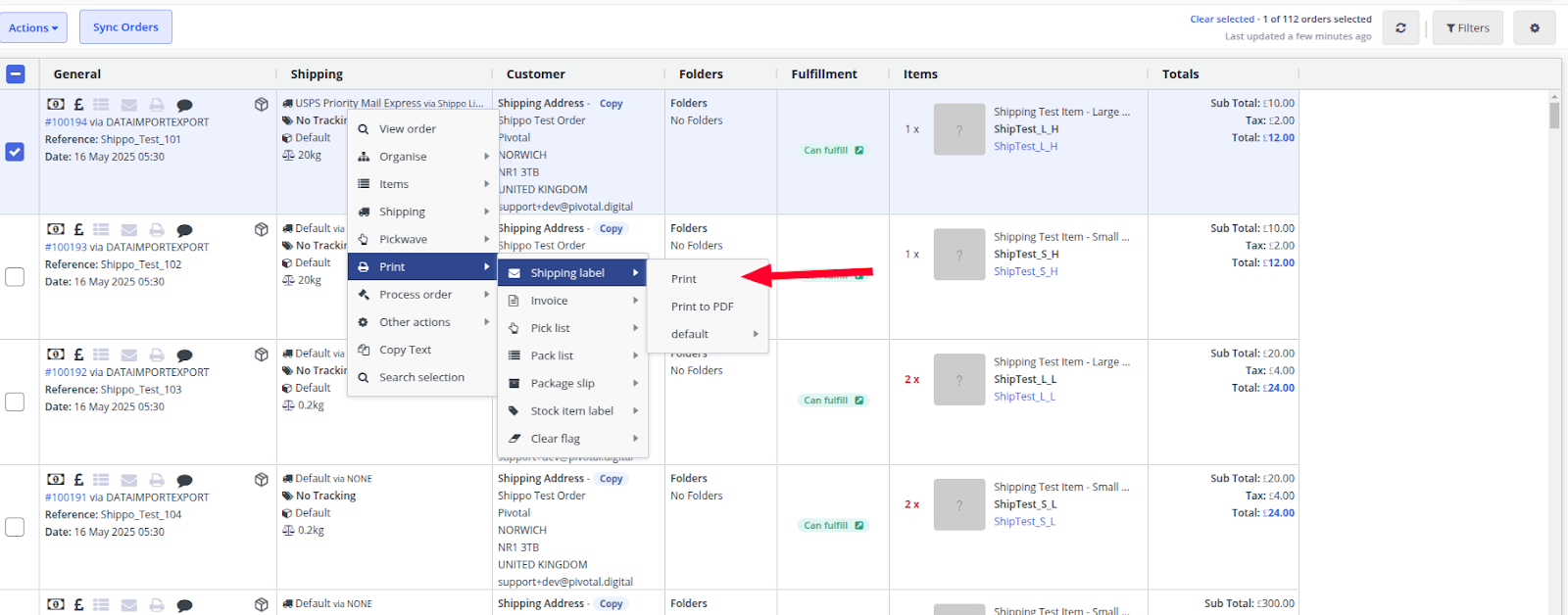Viewport: 1568px width, 615px height.
Task: Click the package box icon for order #100193
Action: click(262, 229)
